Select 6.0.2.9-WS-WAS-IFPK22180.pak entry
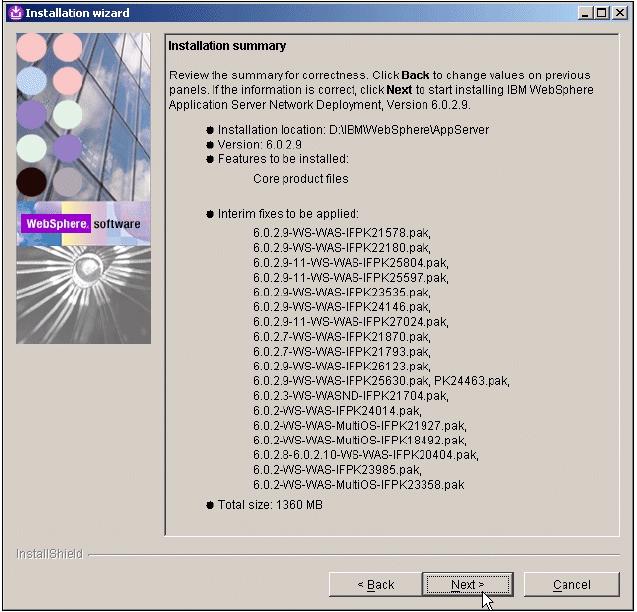 pos(342,247)
